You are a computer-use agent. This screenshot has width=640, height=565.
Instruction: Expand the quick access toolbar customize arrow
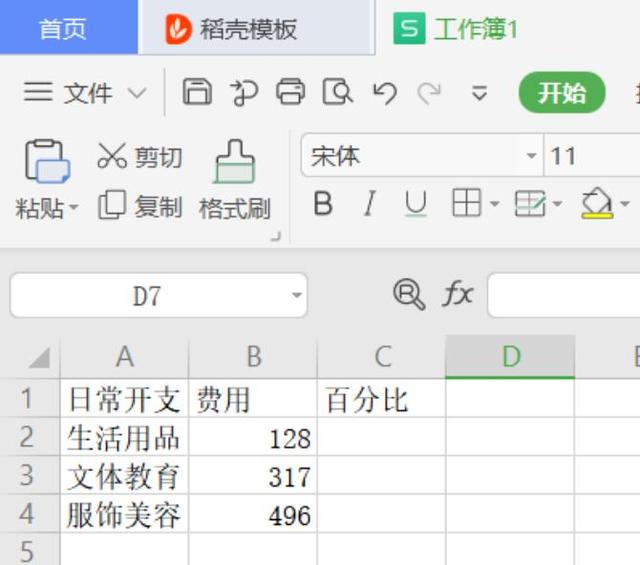(x=479, y=93)
